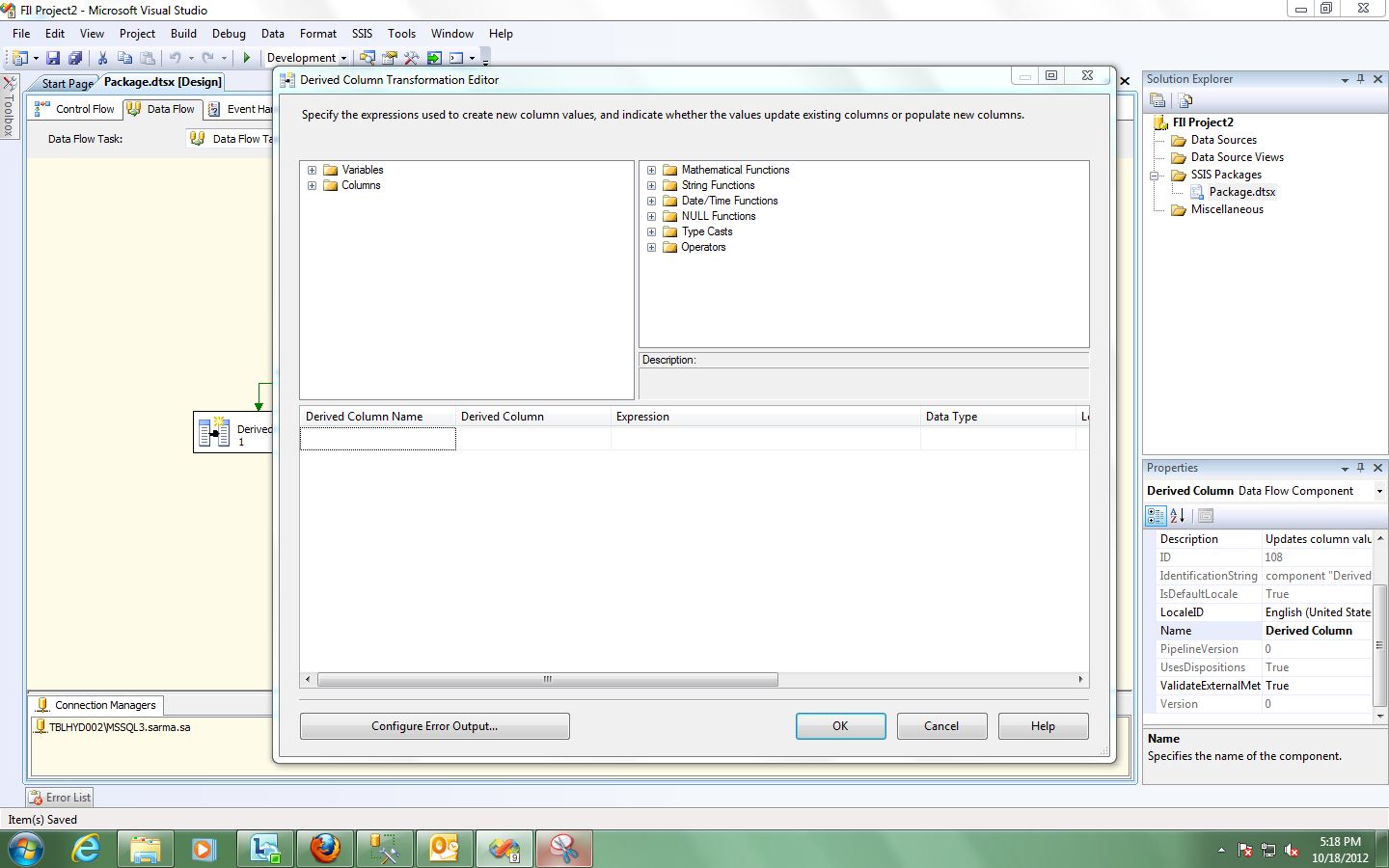This screenshot has width=1389, height=868.
Task: Switch Properties panel to Alphabetical sorting
Action: point(1179,516)
